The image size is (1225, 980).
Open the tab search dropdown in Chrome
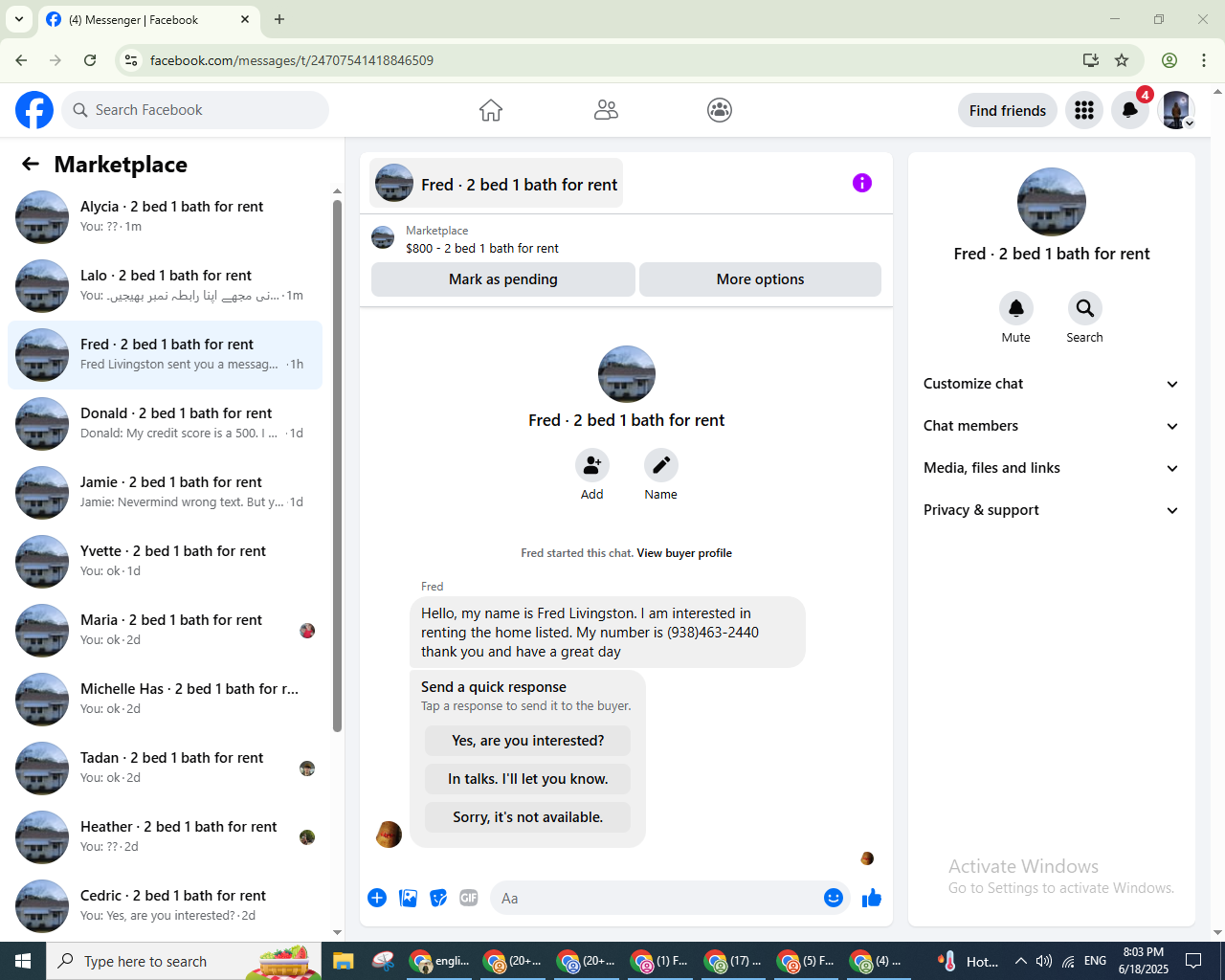[19, 19]
